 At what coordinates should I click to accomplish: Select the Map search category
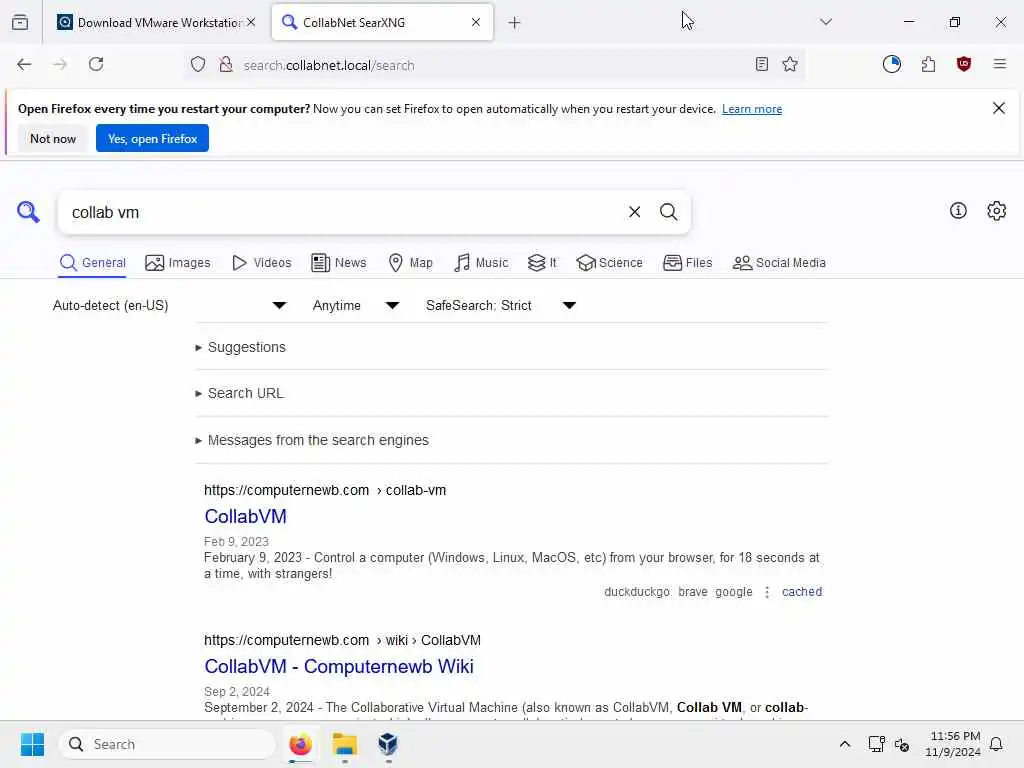410,263
